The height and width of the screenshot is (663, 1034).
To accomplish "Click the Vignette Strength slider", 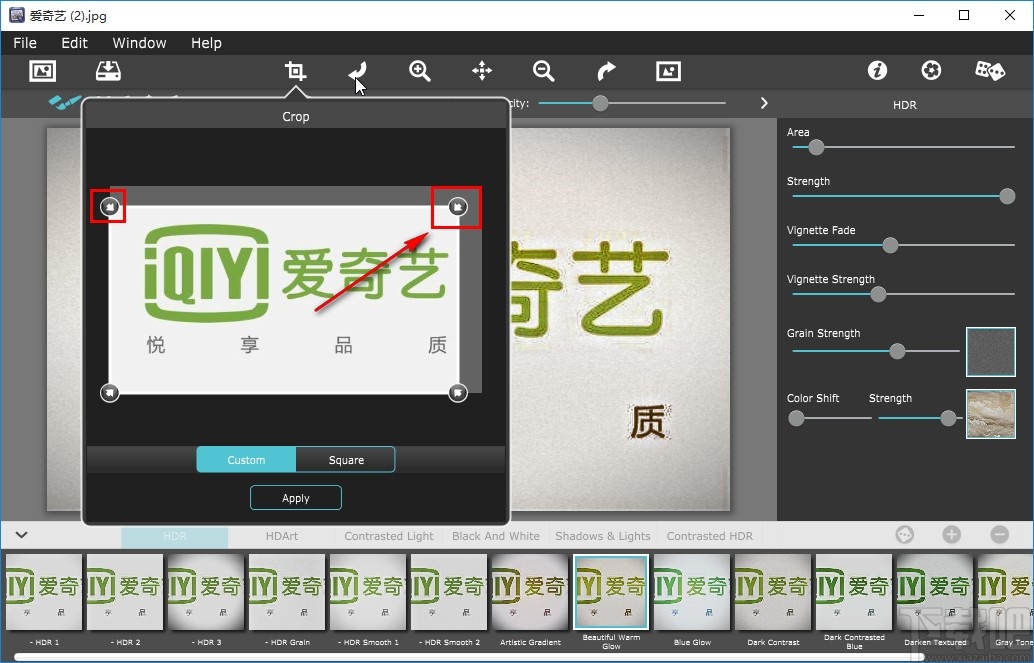I will 878,294.
